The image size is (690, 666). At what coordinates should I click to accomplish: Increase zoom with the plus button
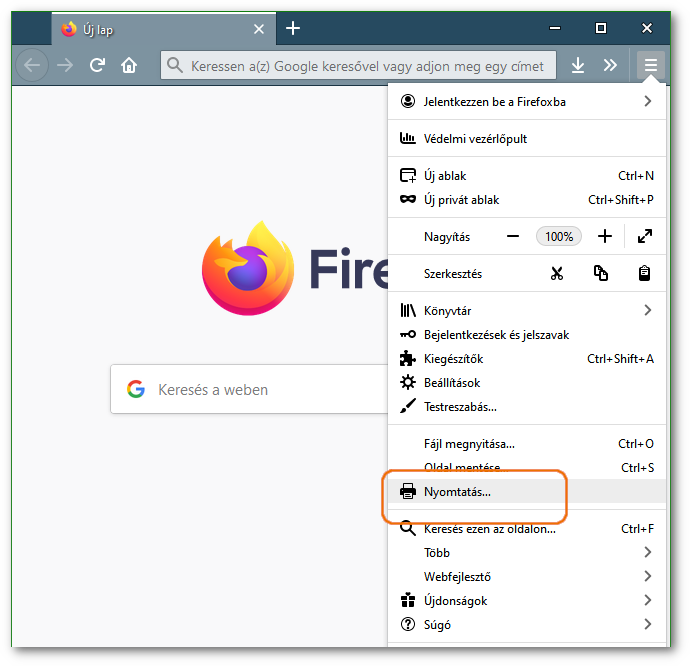tap(605, 236)
